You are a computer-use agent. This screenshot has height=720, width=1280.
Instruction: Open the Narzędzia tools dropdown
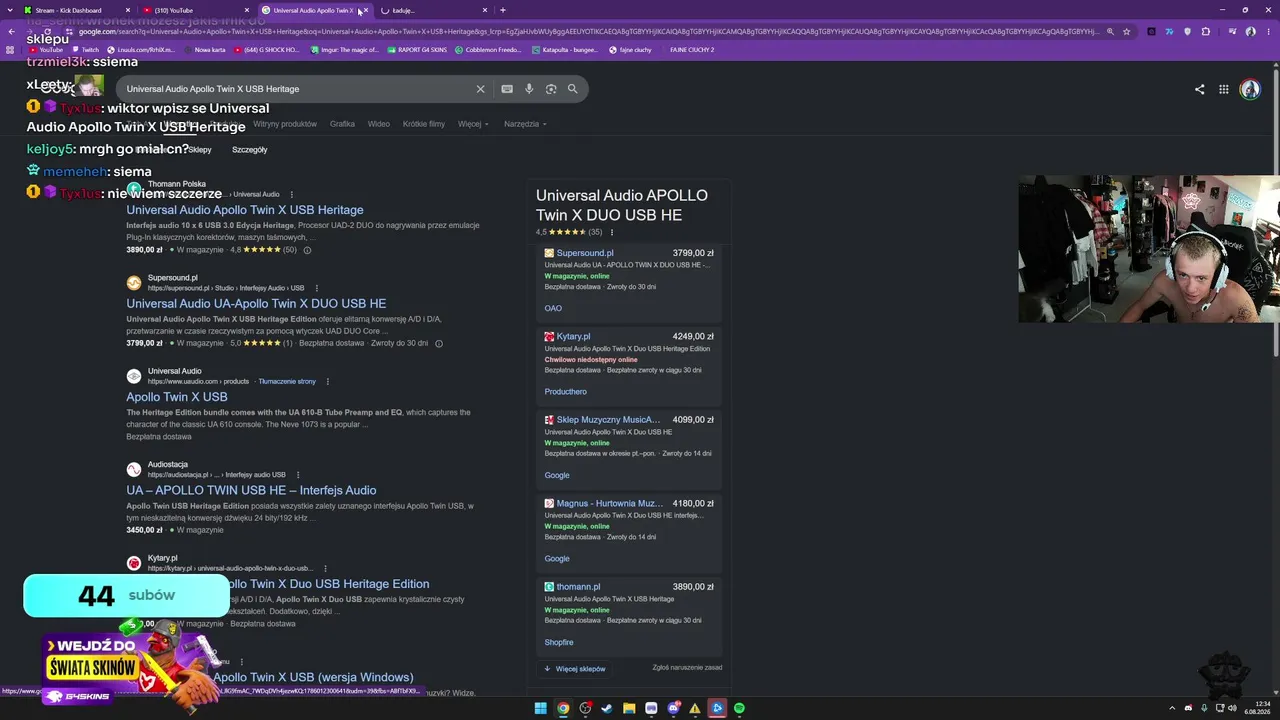(x=525, y=124)
